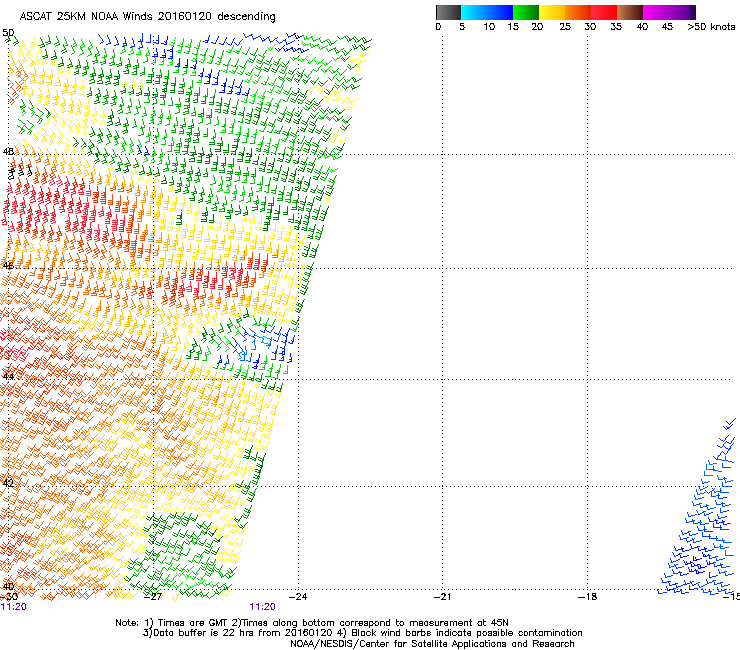The width and height of the screenshot is (740, 650).
Task: Click the latitude label '48' on the axis
Action: 8,152
